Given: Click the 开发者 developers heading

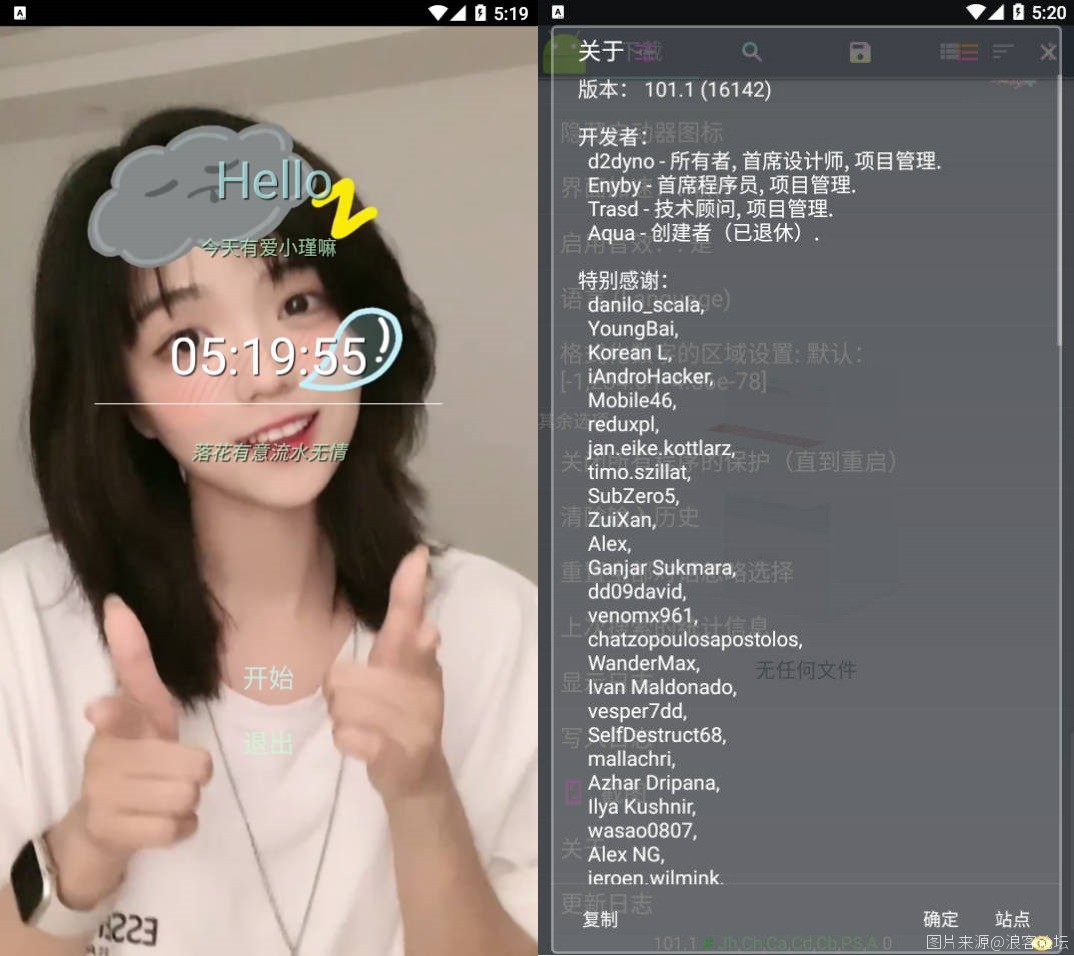Looking at the screenshot, I should tap(613, 137).
